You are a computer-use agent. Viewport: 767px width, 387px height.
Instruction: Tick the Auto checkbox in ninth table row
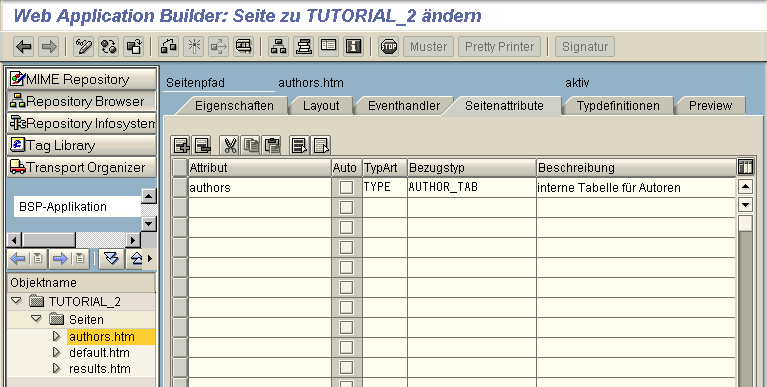coord(346,348)
